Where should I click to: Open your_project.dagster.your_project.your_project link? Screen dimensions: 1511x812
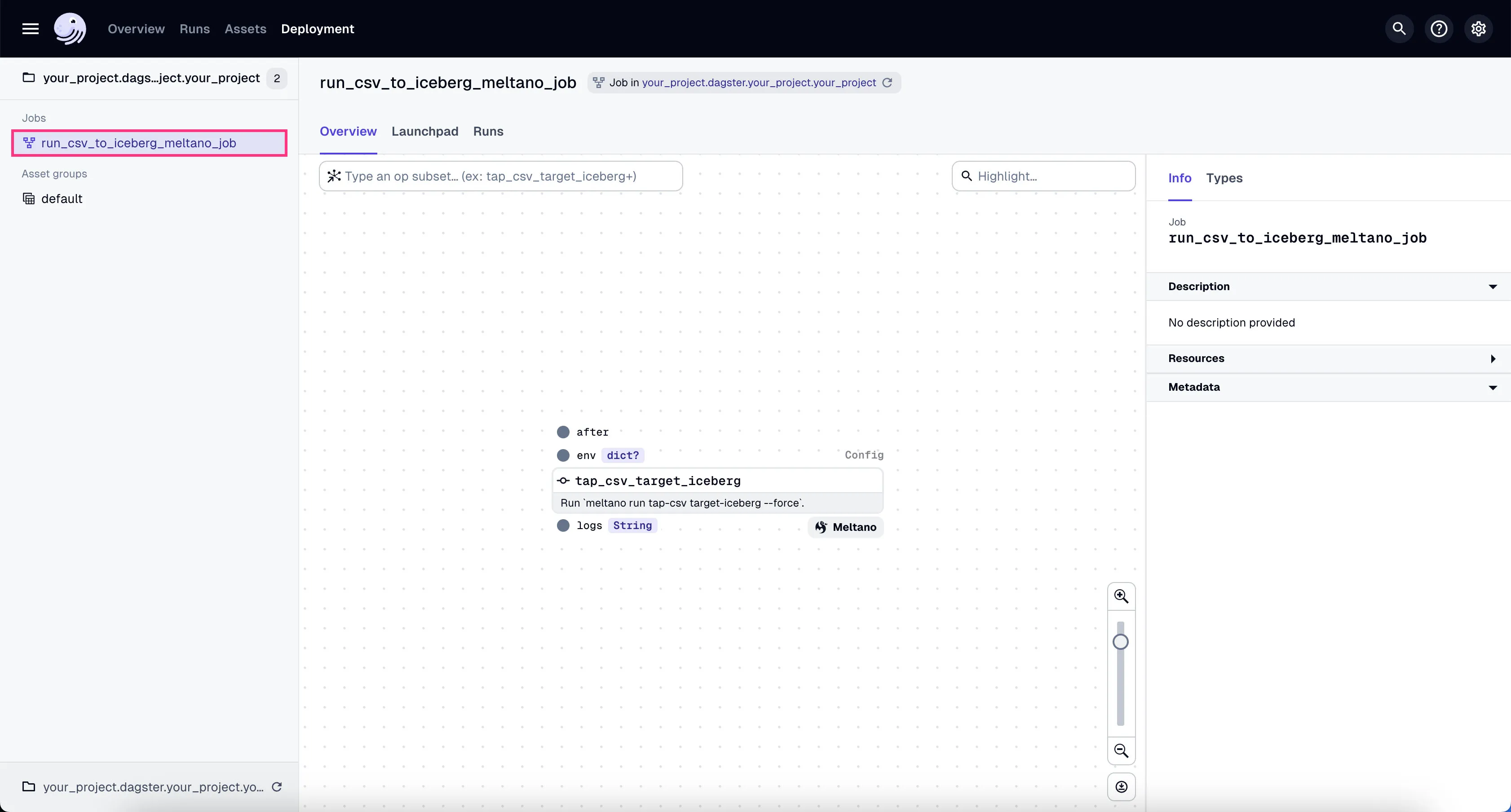759,83
